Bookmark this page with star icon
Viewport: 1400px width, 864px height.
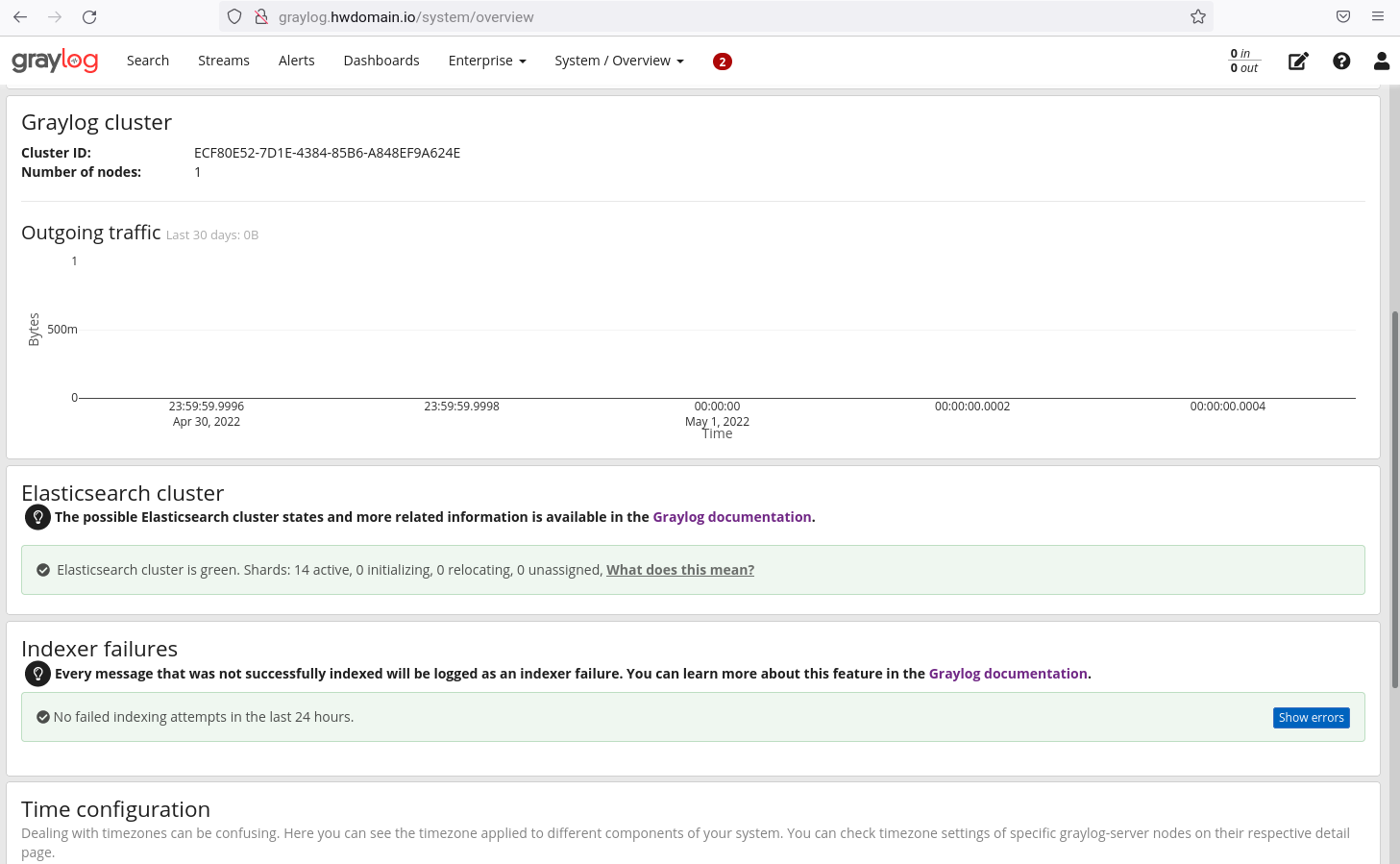(1197, 16)
